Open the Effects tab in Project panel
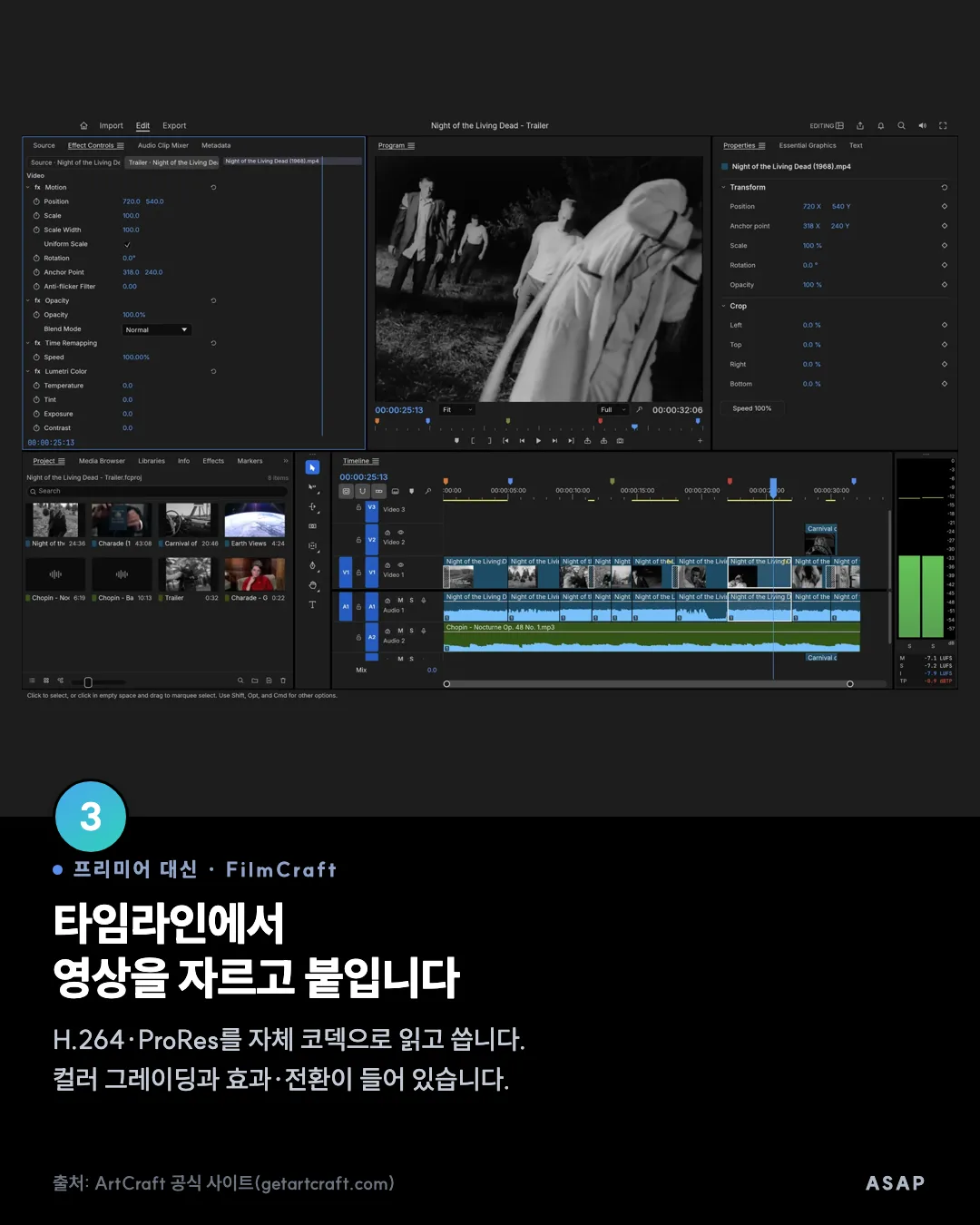 tap(213, 461)
